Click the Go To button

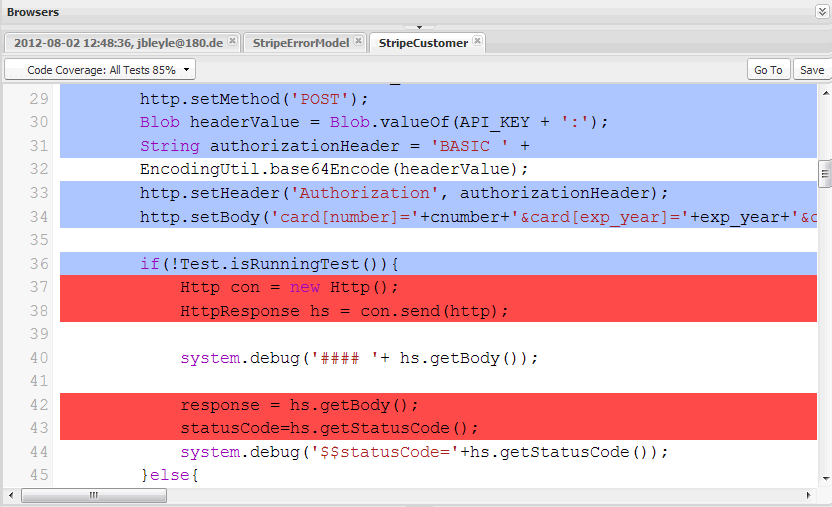click(x=768, y=70)
